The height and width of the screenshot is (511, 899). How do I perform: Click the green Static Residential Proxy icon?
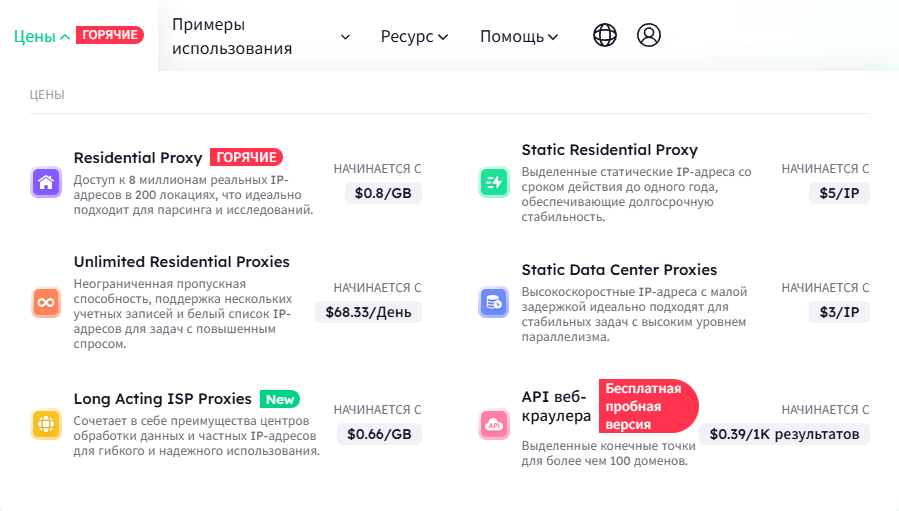point(494,182)
